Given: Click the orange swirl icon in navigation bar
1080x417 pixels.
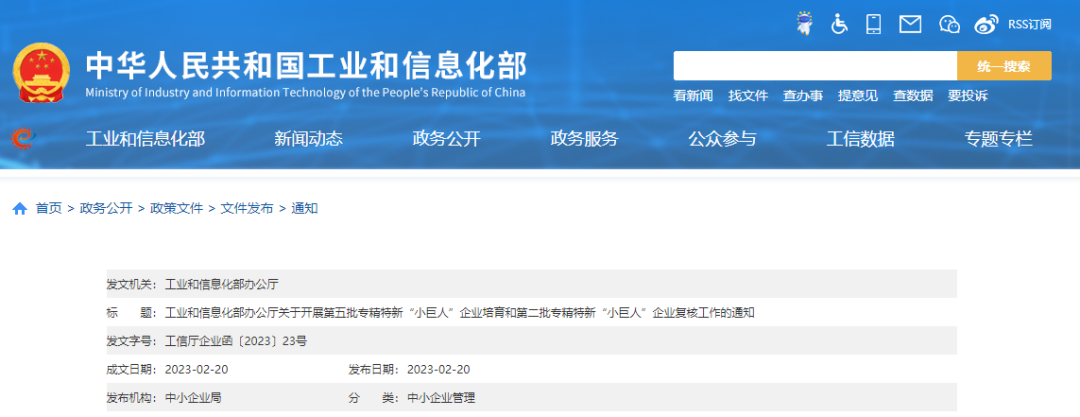Looking at the screenshot, I should (x=23, y=139).
